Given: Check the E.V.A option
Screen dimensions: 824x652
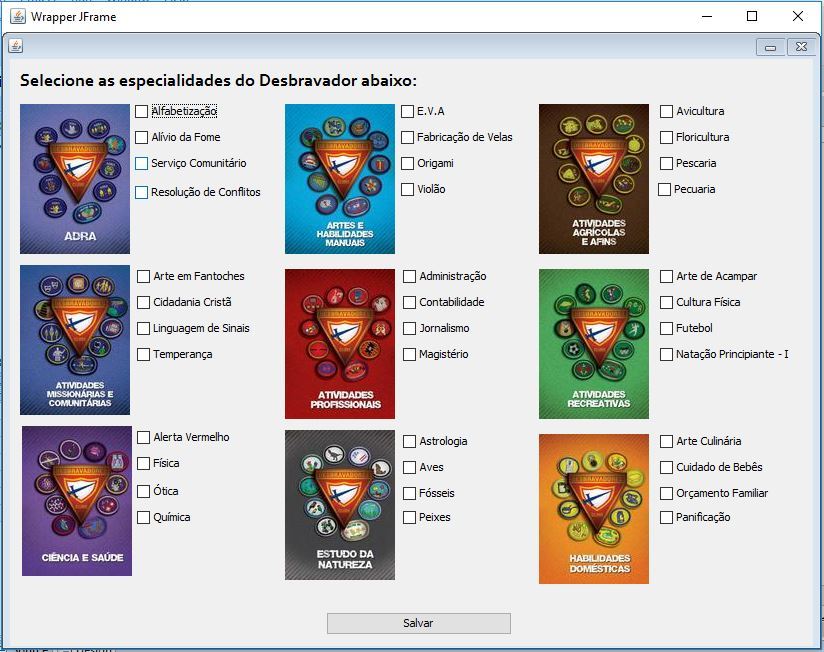Looking at the screenshot, I should pos(407,111).
